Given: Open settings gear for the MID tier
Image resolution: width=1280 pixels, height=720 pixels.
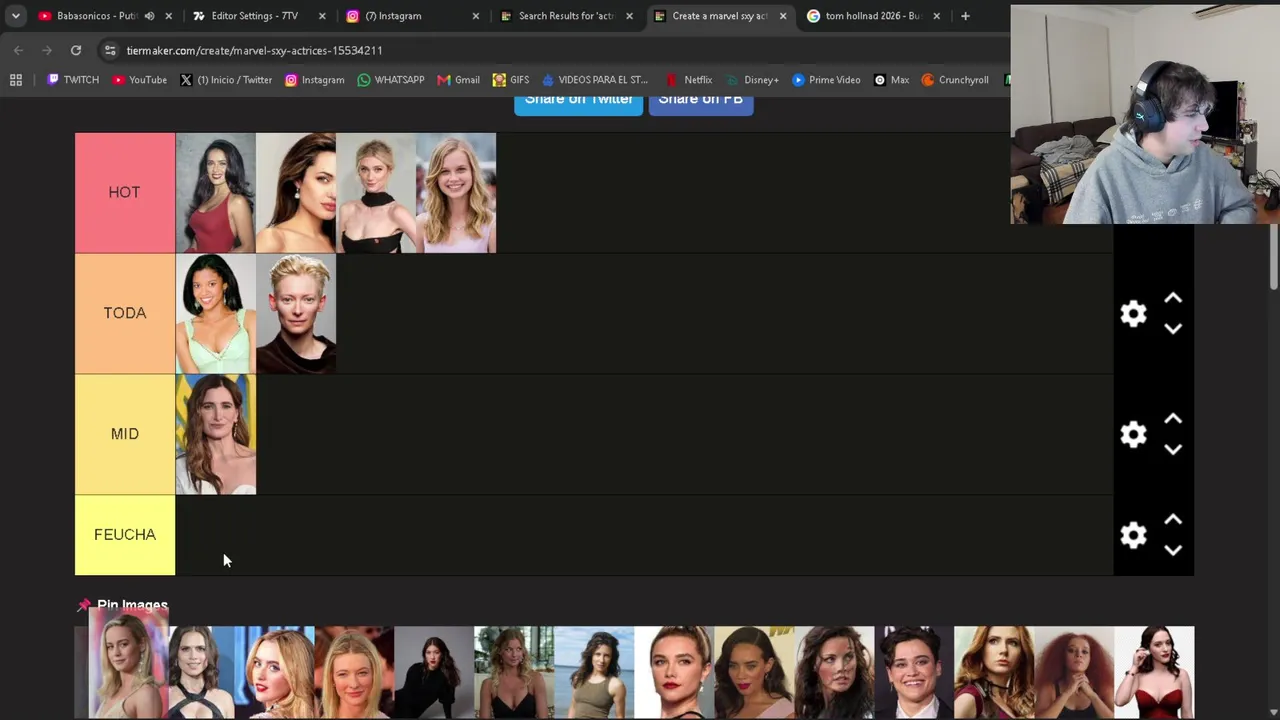Looking at the screenshot, I should [x=1133, y=434].
